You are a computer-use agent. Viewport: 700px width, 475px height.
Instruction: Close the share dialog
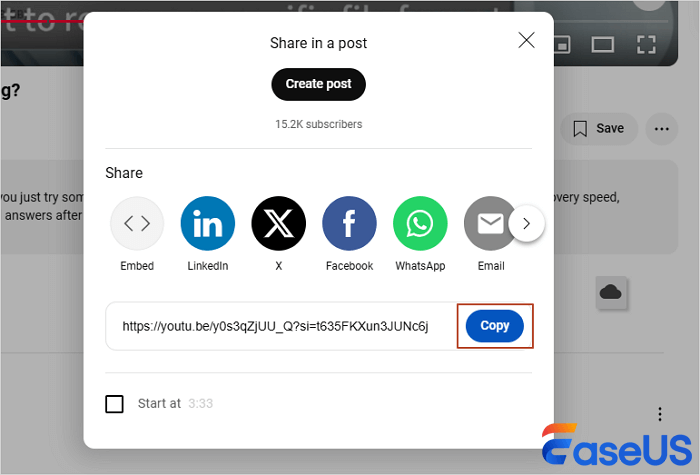(526, 40)
